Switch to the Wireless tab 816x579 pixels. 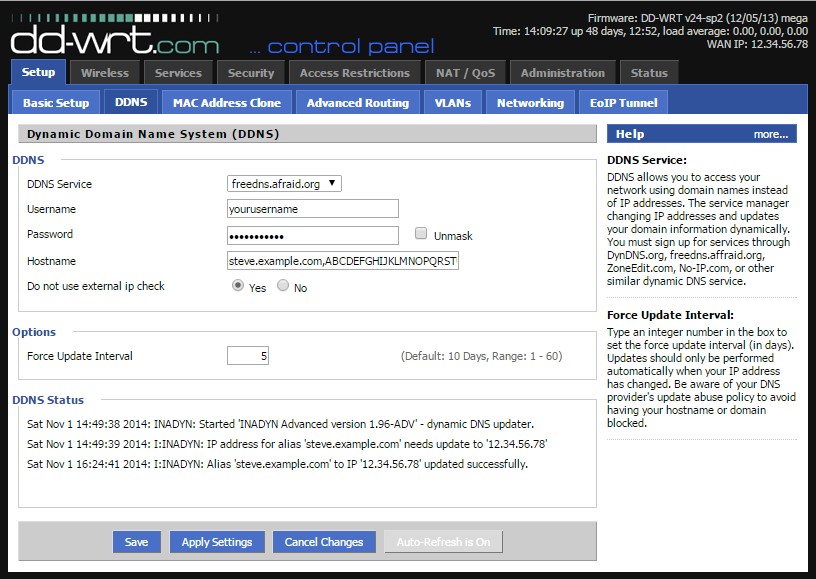105,73
